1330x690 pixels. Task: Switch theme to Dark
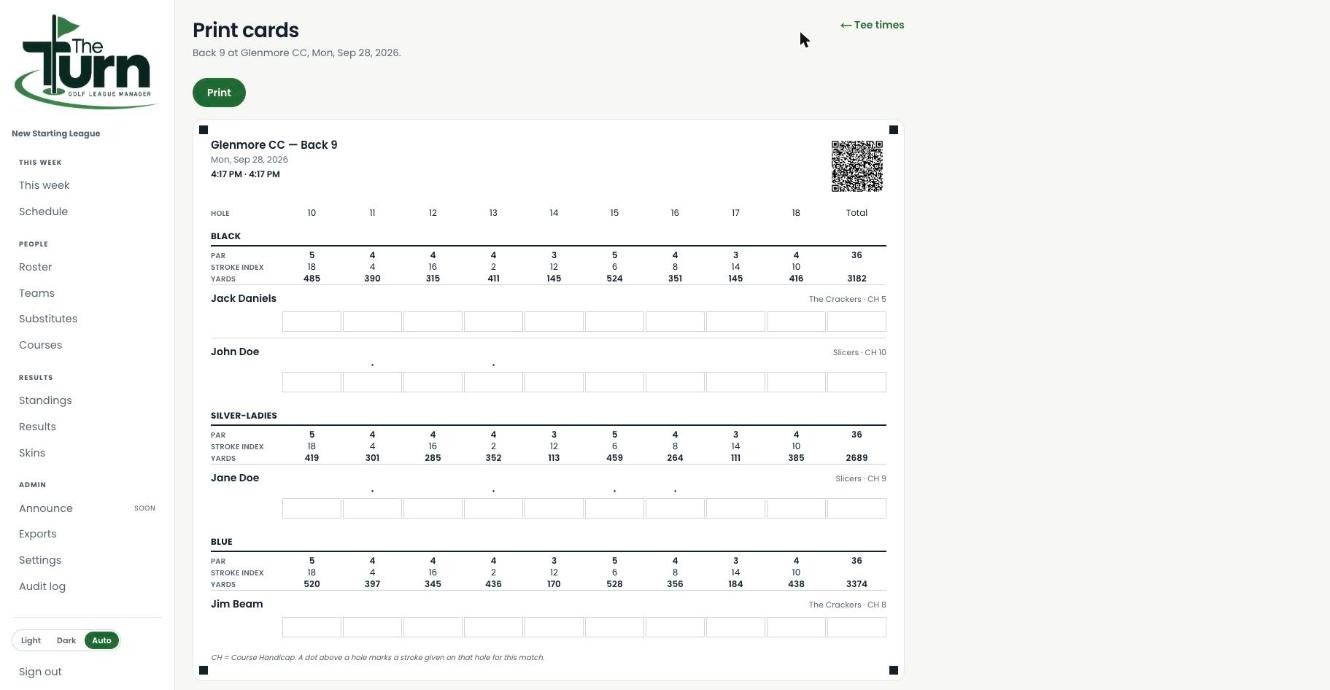66,640
